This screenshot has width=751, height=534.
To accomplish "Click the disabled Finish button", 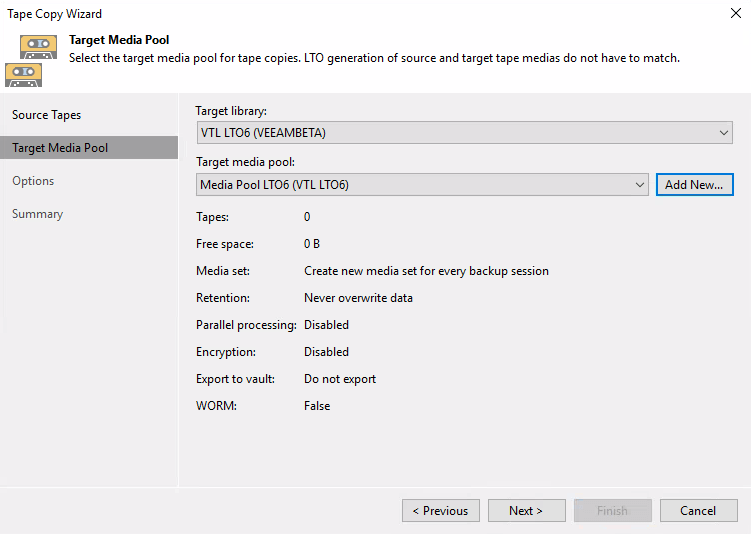I will 613,511.
